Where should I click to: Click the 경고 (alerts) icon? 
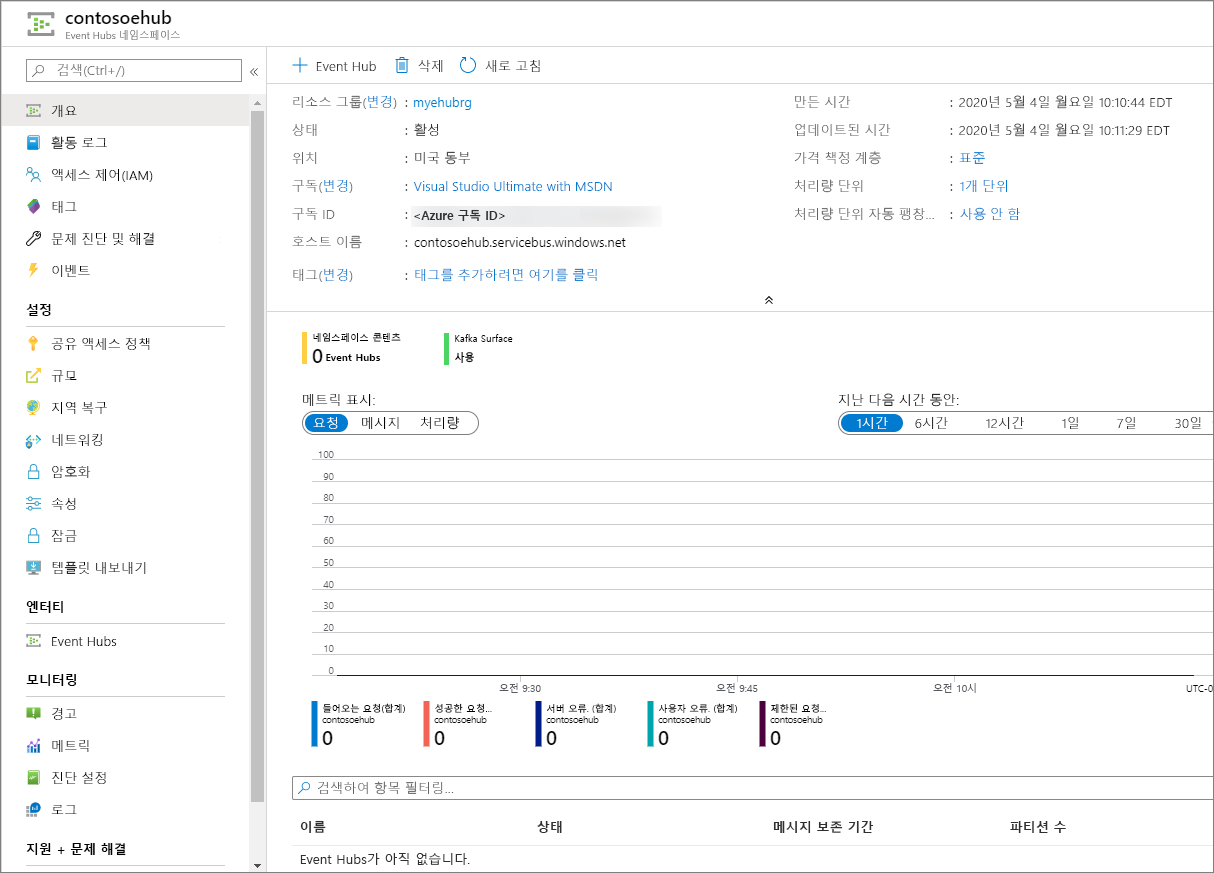pyautogui.click(x=34, y=714)
